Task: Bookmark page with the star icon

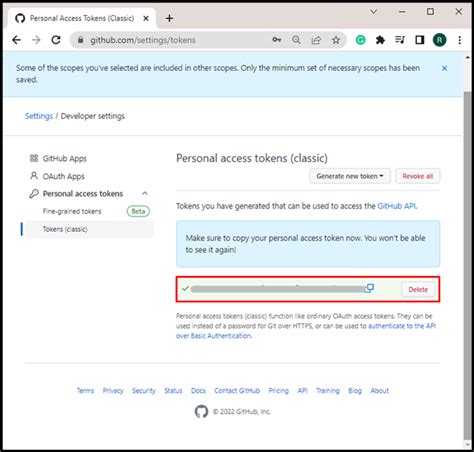Action: coord(336,40)
